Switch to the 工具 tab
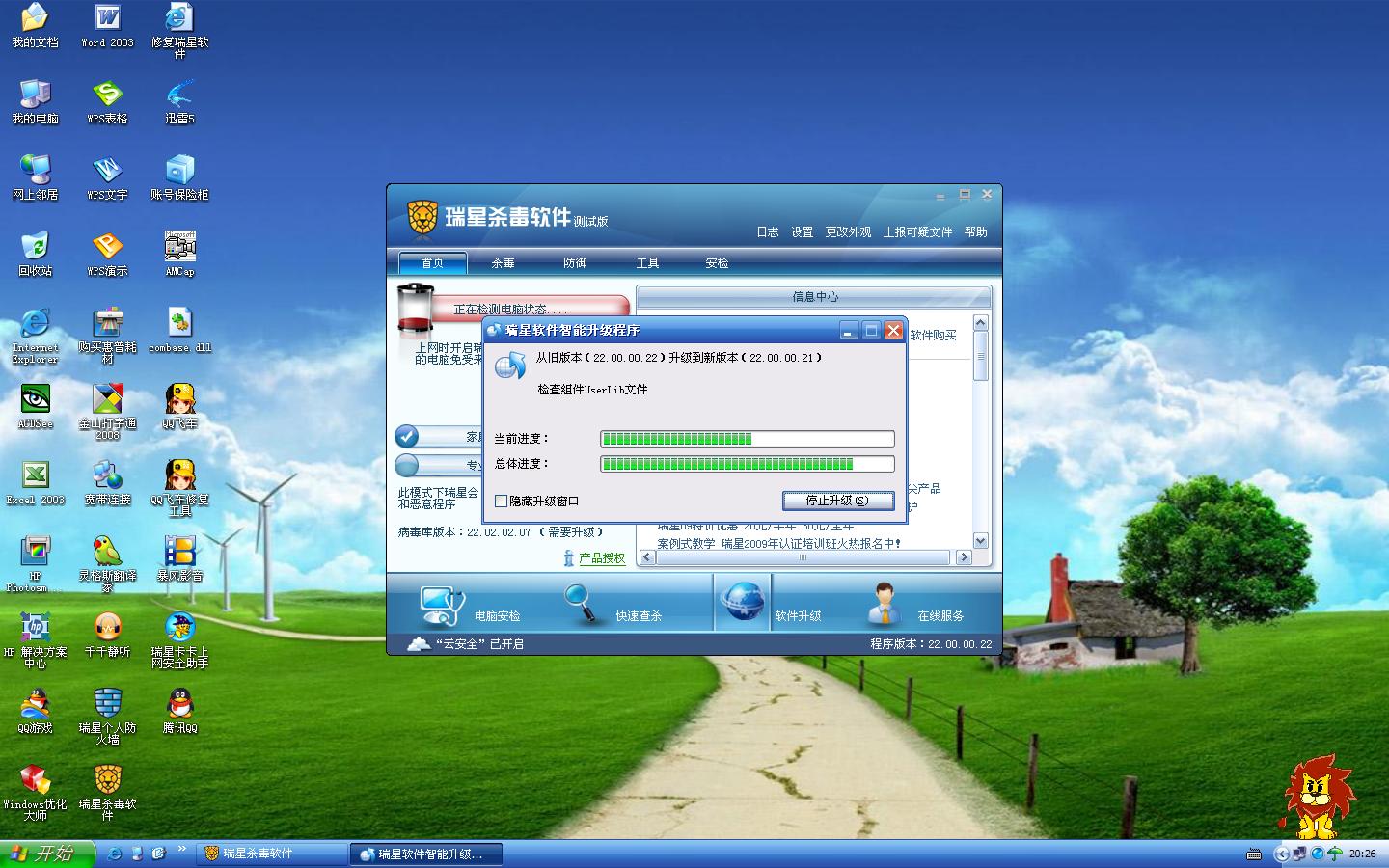The height and width of the screenshot is (868, 1389). 647,262
